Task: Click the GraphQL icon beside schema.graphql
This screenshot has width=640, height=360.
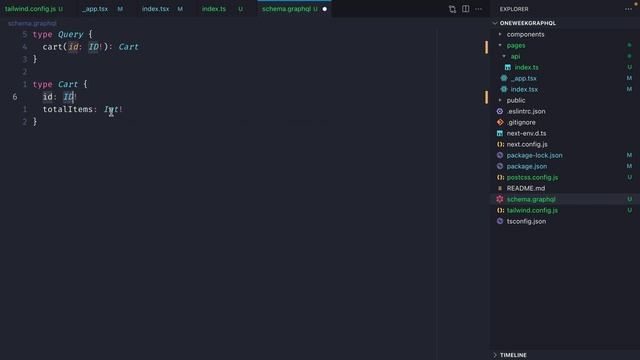Action: (500, 199)
